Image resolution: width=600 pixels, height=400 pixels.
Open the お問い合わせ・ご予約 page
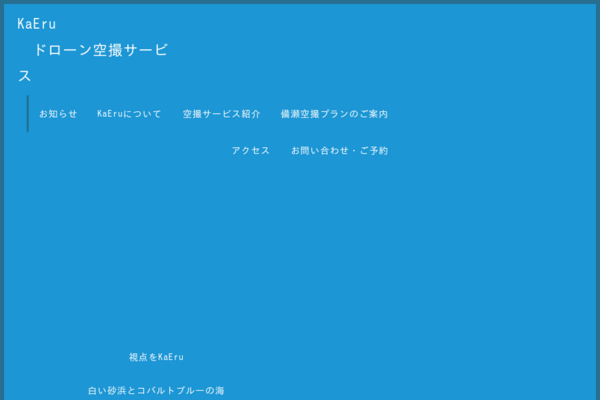[339, 151]
